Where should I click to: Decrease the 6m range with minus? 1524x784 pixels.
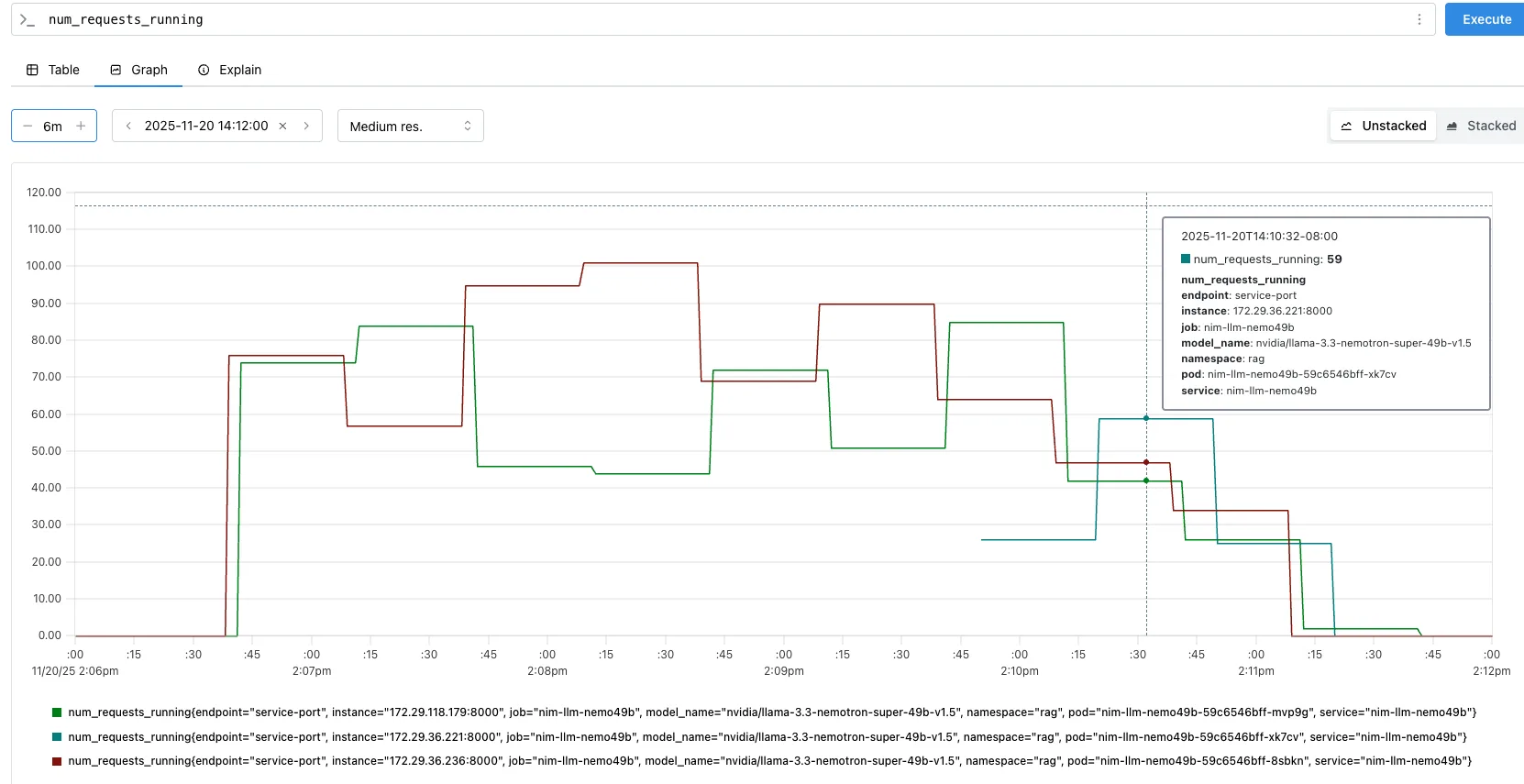click(x=28, y=126)
